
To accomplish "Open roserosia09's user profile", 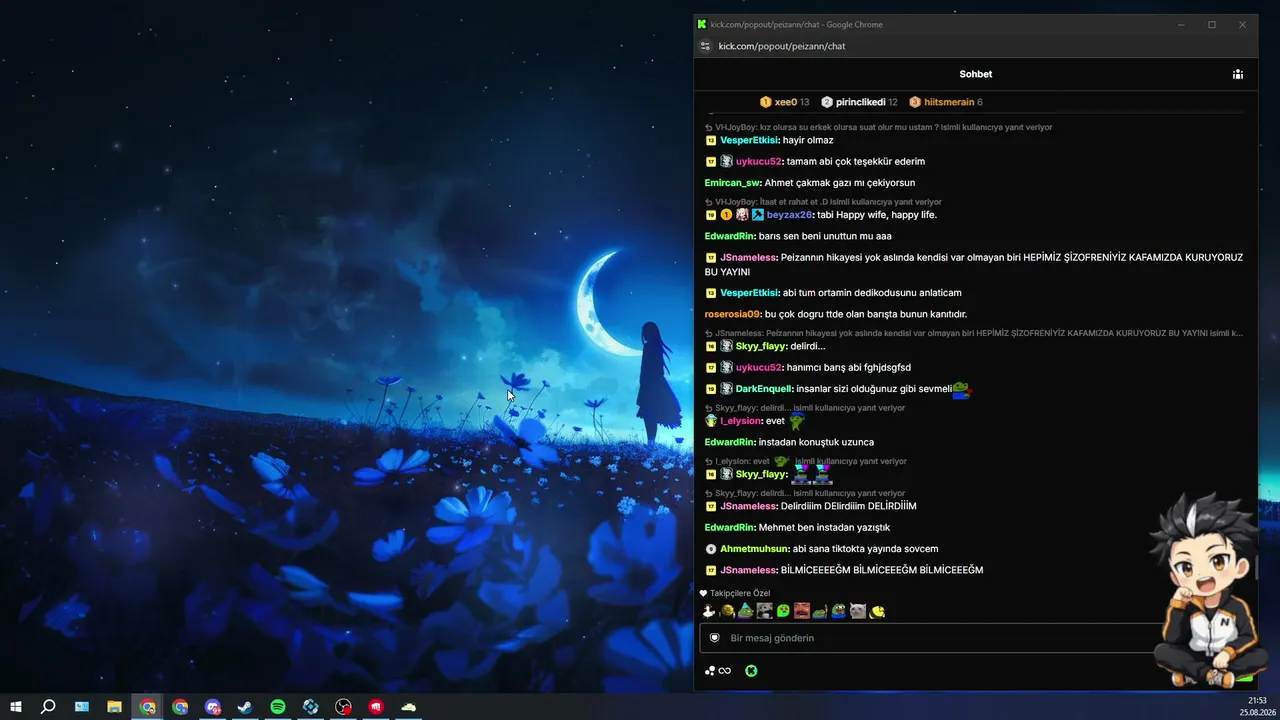I will 732,314.
